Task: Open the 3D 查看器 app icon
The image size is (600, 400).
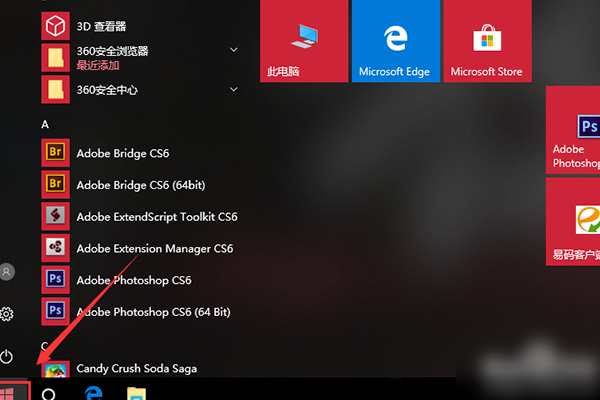Action: (x=54, y=25)
